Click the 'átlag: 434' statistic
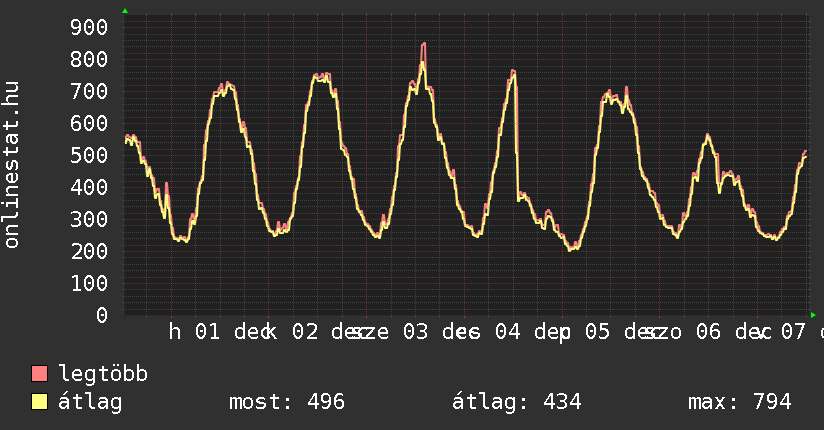Viewport: 824px width, 430px height. (517, 402)
